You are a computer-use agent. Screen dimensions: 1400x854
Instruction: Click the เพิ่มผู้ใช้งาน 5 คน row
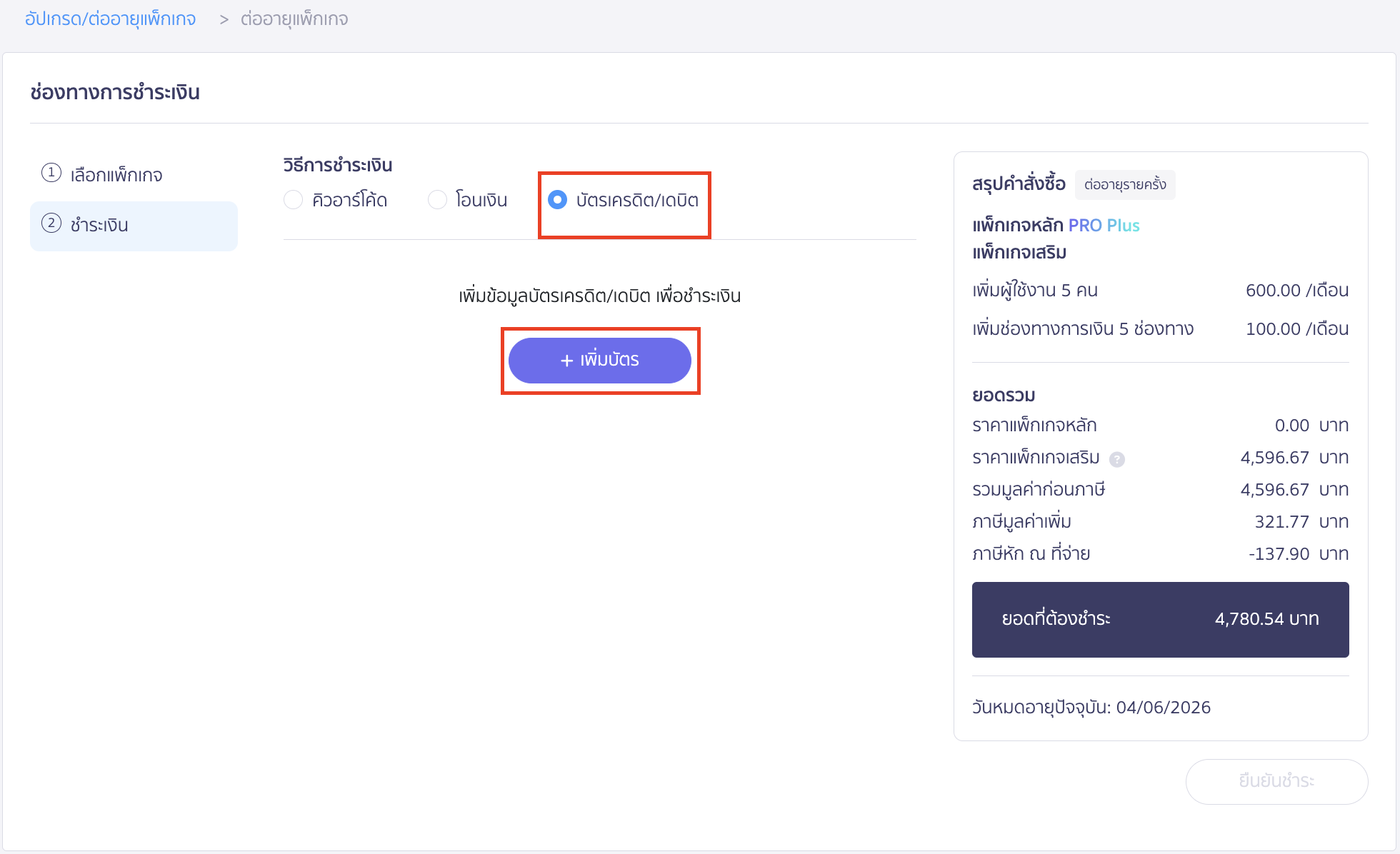[1034, 290]
